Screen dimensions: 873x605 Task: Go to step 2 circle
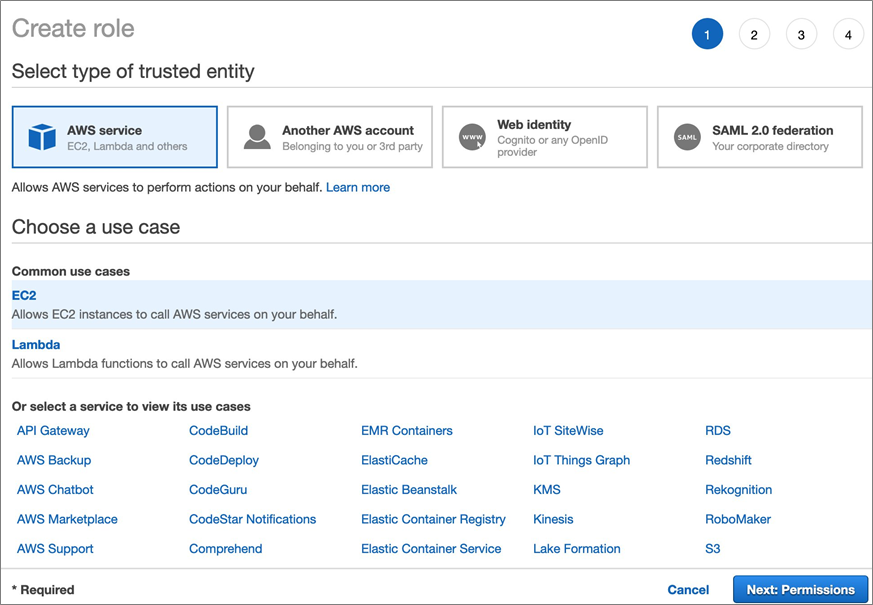754,35
